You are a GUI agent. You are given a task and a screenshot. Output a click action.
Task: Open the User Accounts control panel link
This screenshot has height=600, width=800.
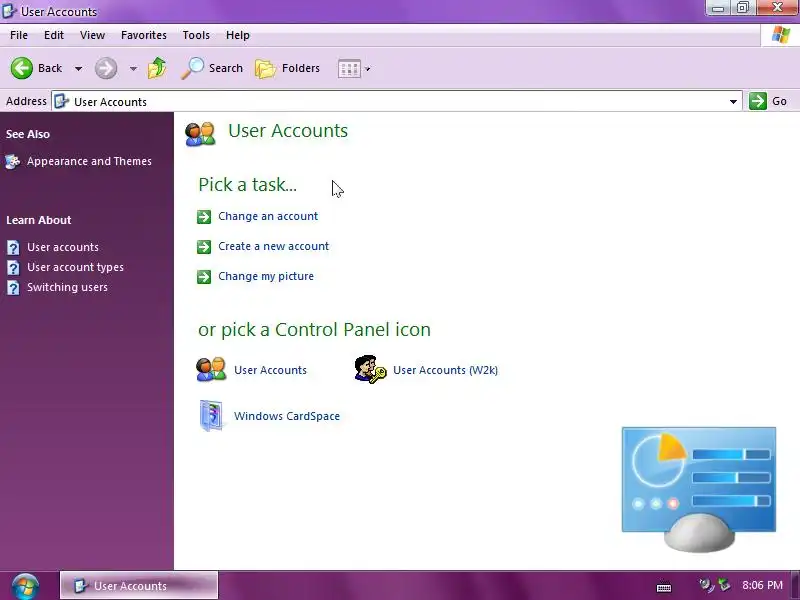coord(270,370)
